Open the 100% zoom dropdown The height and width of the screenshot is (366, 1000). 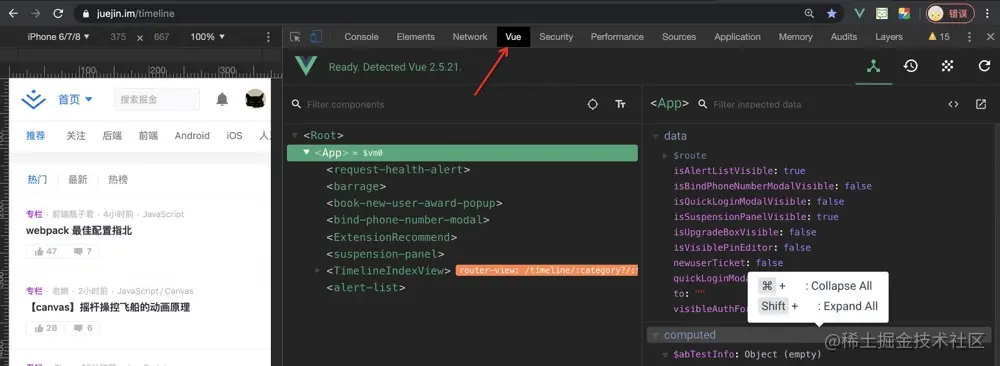[208, 37]
